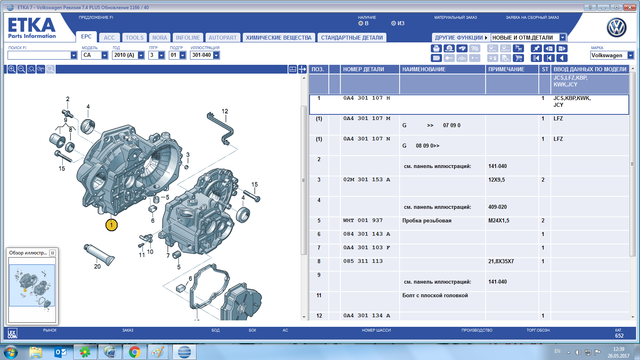The height and width of the screenshot is (360, 640).
Task: Open Google Chrome from the taskbar
Action: (x=134, y=352)
